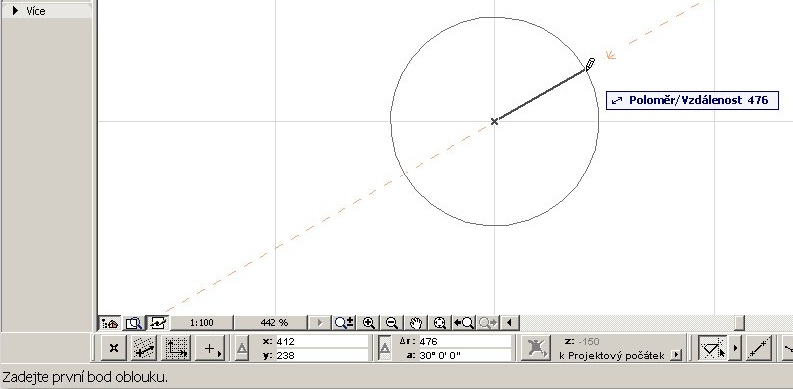Screen dimensions: 793x389
Task: Toggle relative delta for x/y coordinates
Action: point(242,348)
